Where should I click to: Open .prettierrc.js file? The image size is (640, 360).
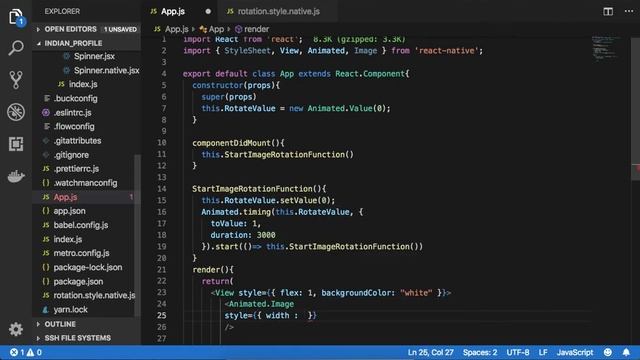[x=76, y=169]
